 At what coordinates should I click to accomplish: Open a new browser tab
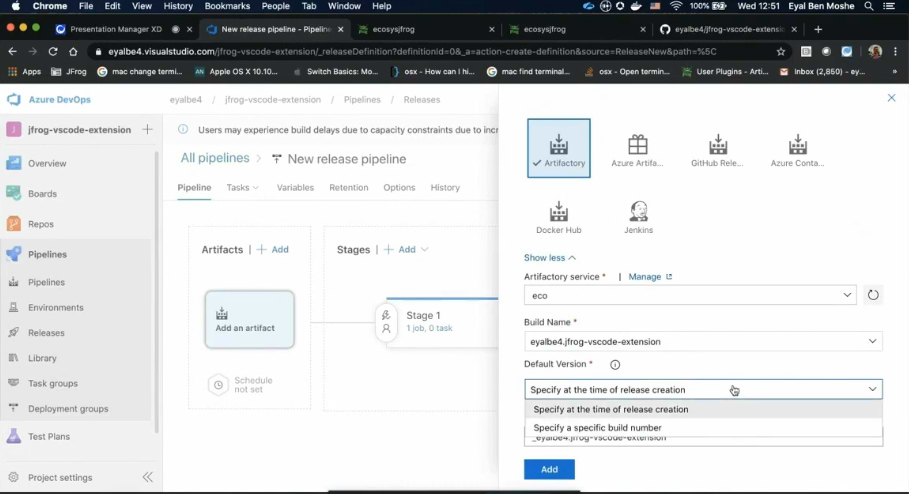click(x=818, y=29)
